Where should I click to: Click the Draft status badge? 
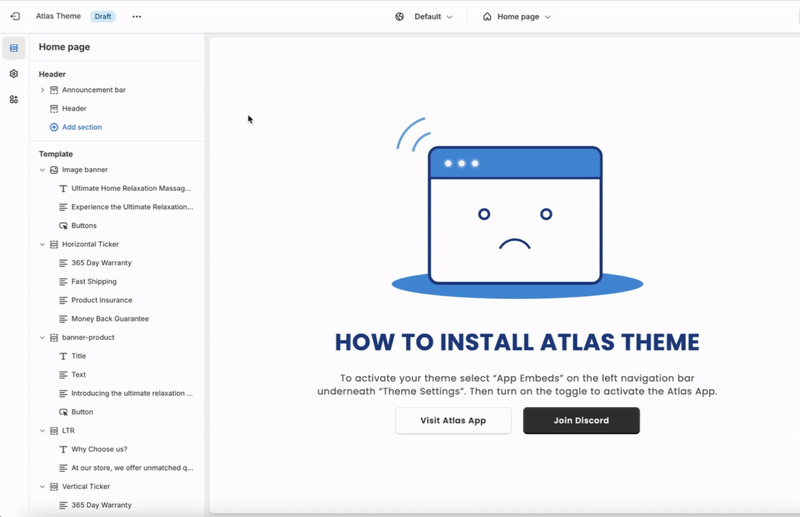coord(103,16)
